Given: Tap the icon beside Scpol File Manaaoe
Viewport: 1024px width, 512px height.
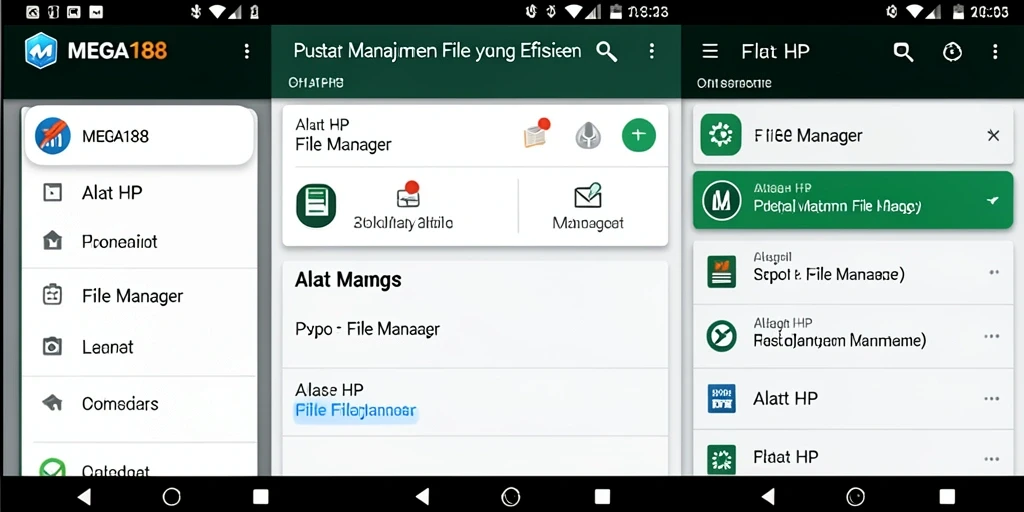Looking at the screenshot, I should [722, 272].
